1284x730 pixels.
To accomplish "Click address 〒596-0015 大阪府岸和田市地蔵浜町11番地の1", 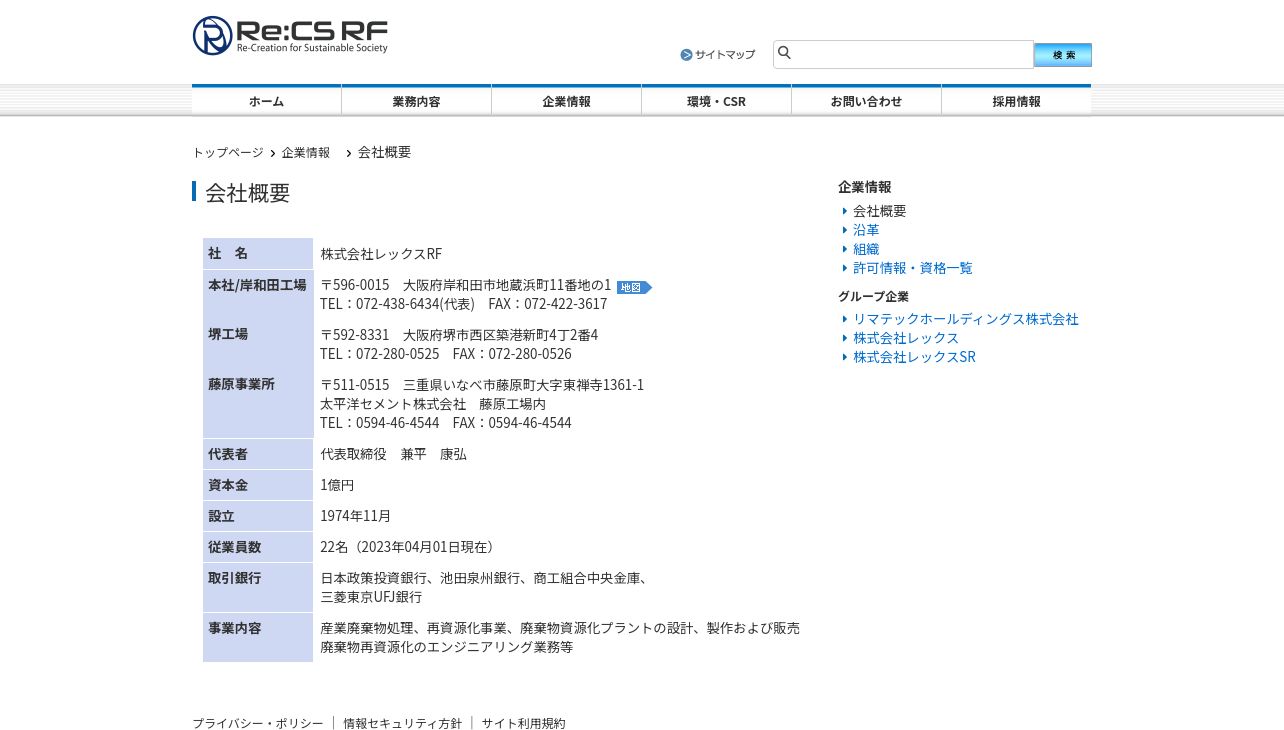I will coord(466,285).
